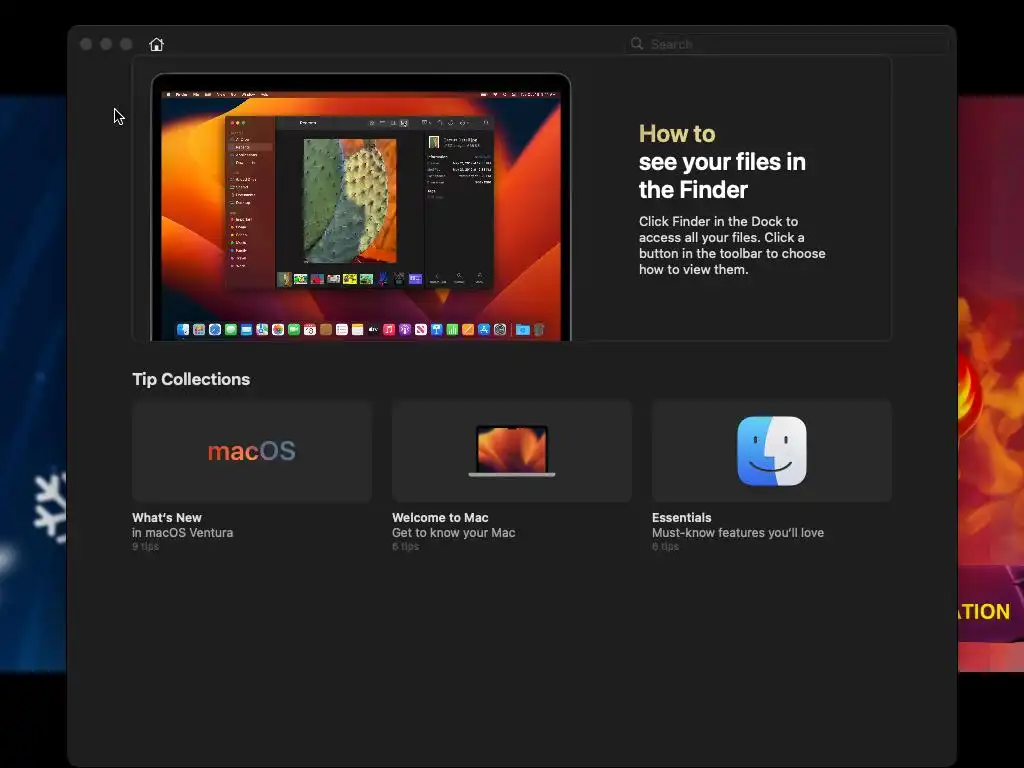This screenshot has height=768, width=1024.
Task: Close the Tips window with the first window button
Action: [x=86, y=44]
